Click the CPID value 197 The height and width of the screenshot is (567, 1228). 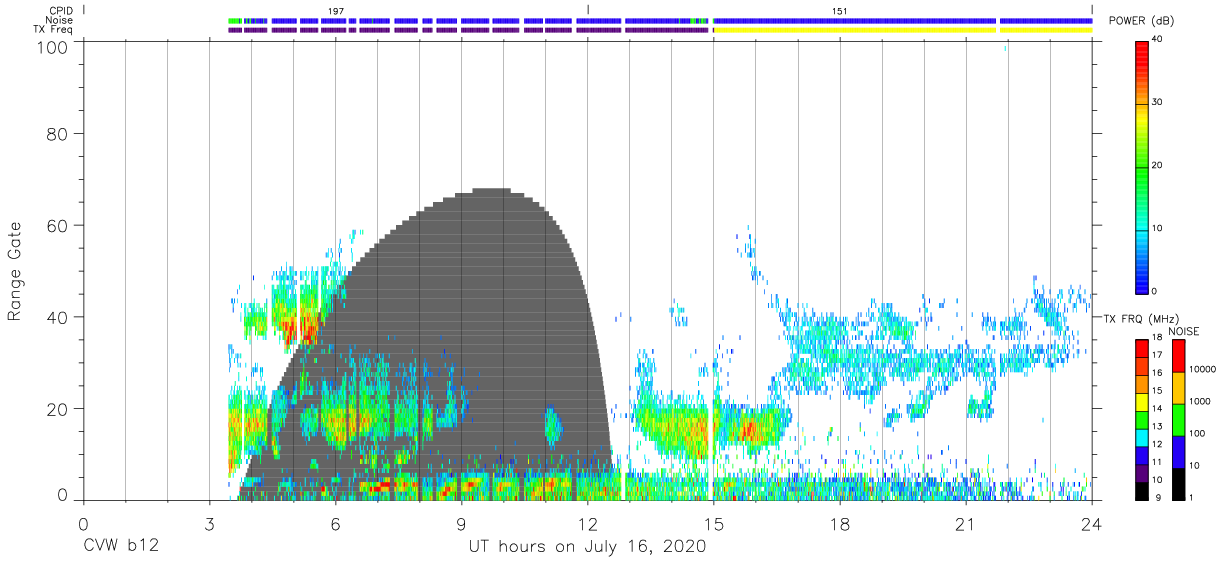[336, 10]
